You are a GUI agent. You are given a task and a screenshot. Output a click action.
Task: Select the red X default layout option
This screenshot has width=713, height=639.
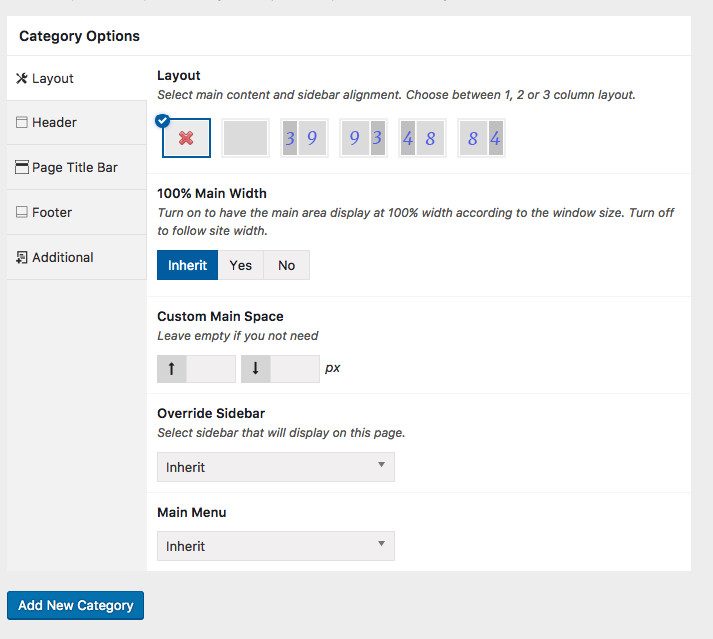tap(186, 138)
